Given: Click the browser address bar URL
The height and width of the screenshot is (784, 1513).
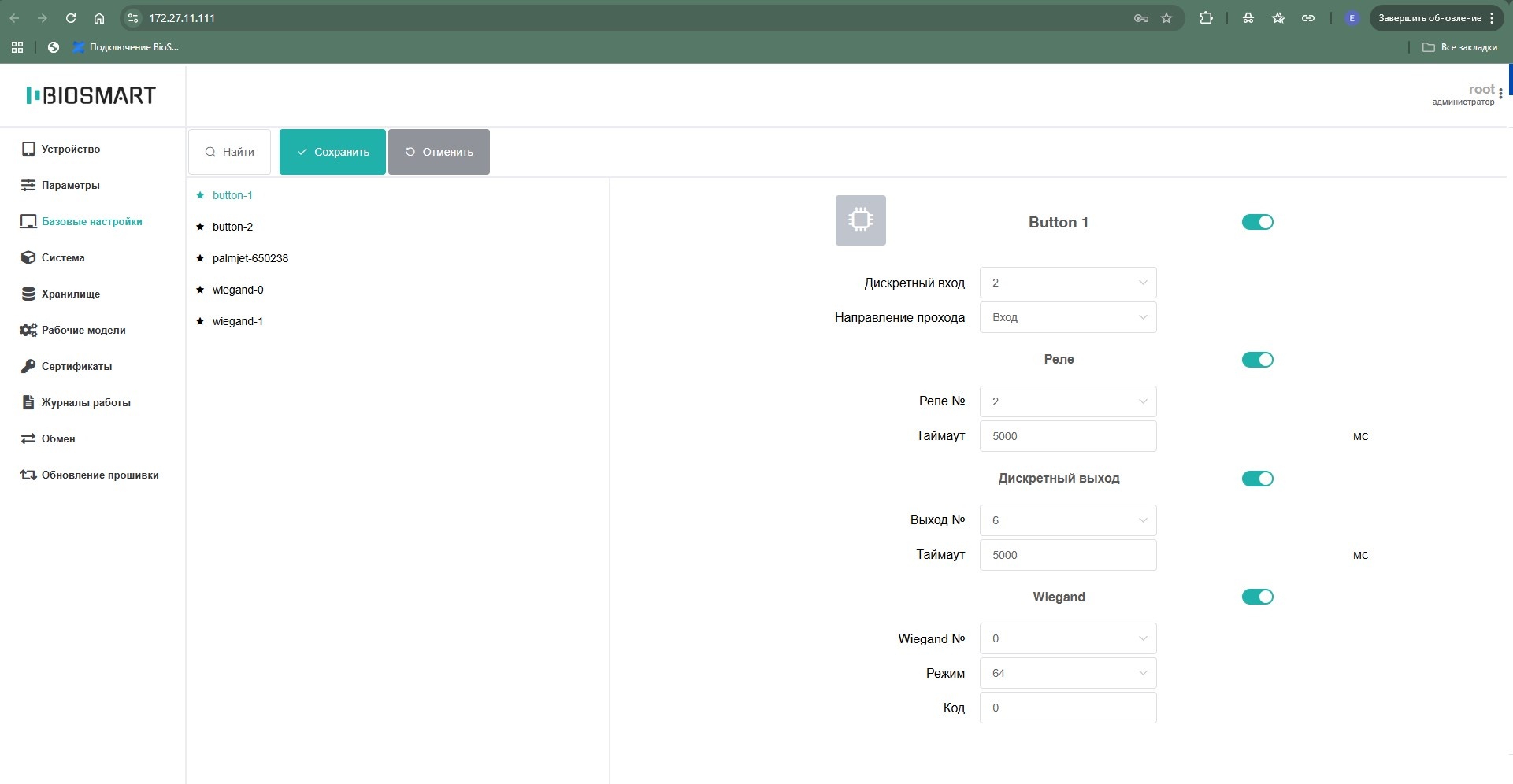Looking at the screenshot, I should [x=182, y=18].
